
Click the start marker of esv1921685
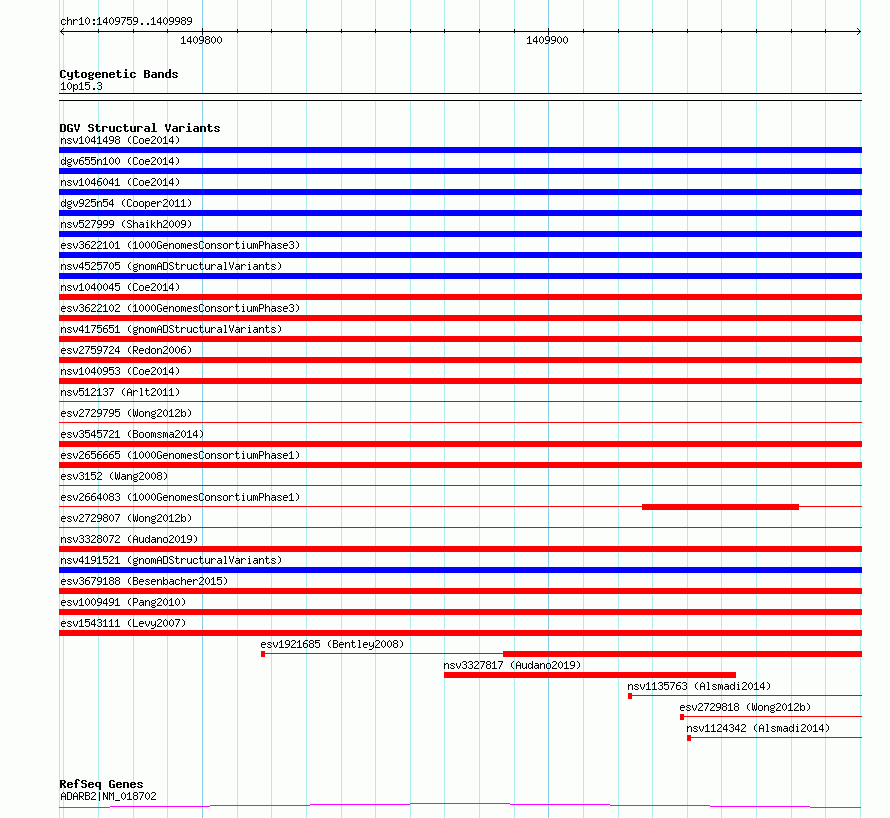pos(263,654)
